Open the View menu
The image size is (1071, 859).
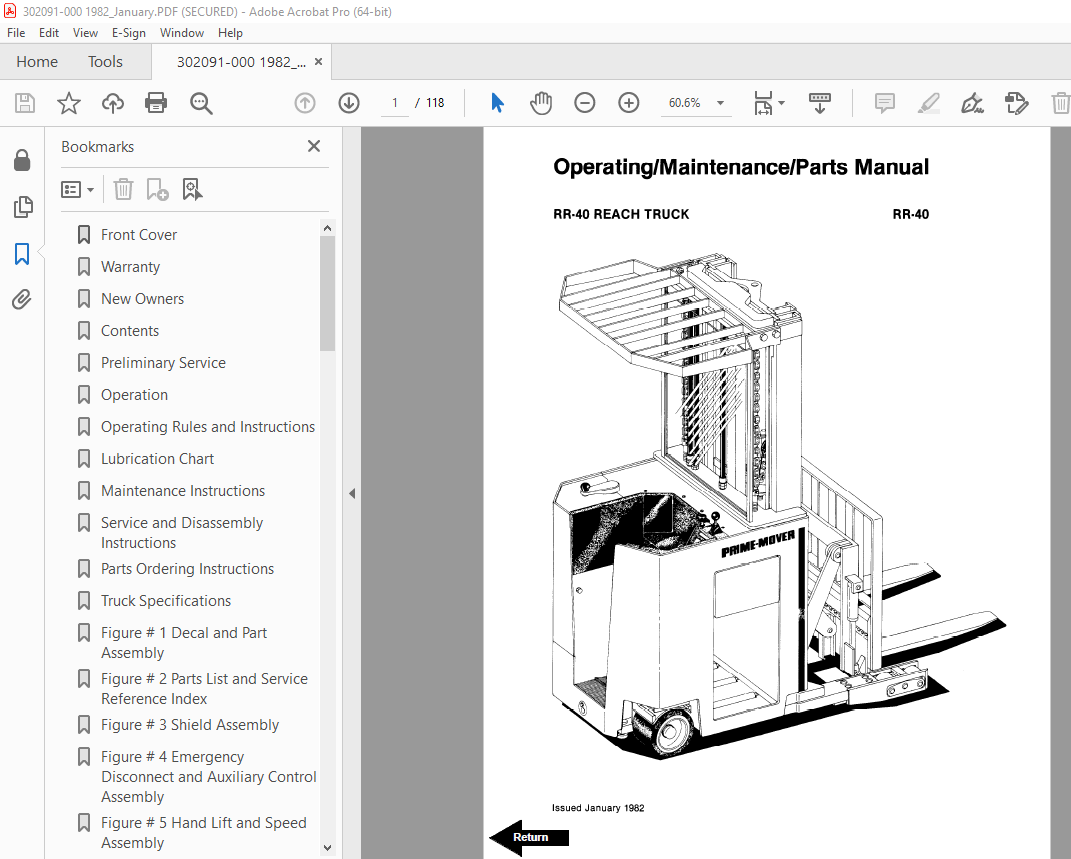coord(85,33)
